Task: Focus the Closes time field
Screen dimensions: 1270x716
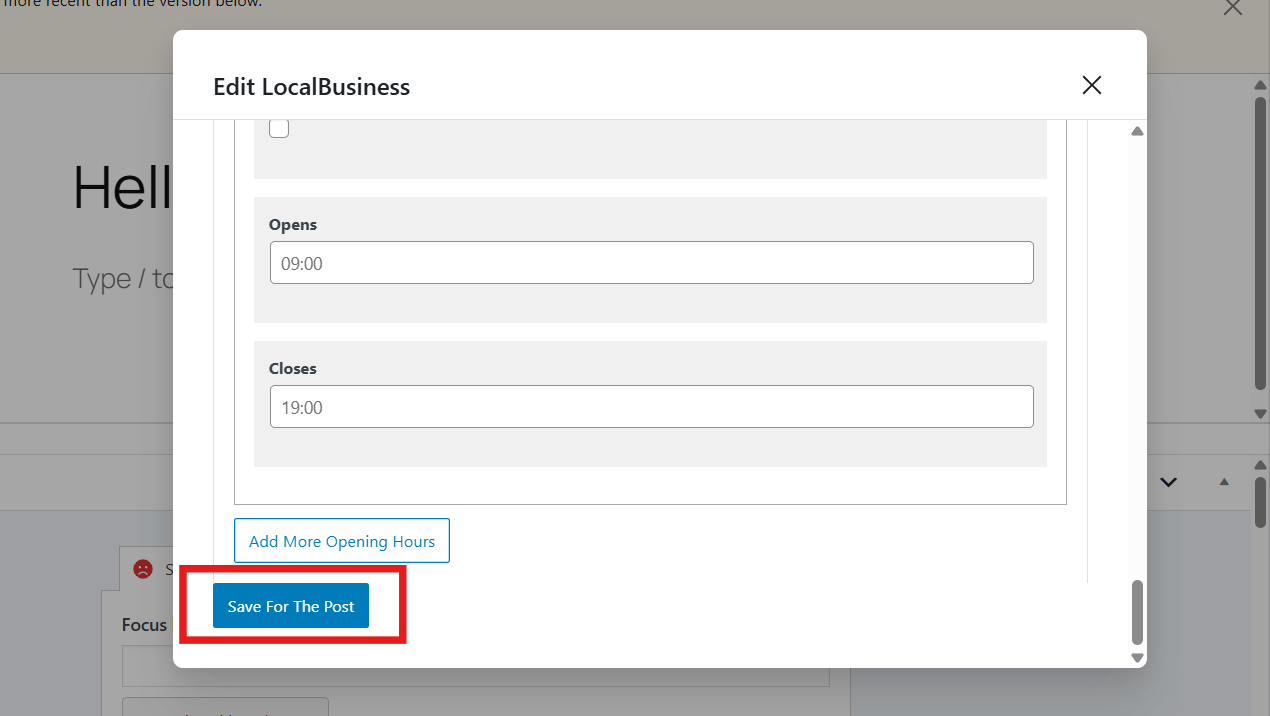Action: [651, 406]
